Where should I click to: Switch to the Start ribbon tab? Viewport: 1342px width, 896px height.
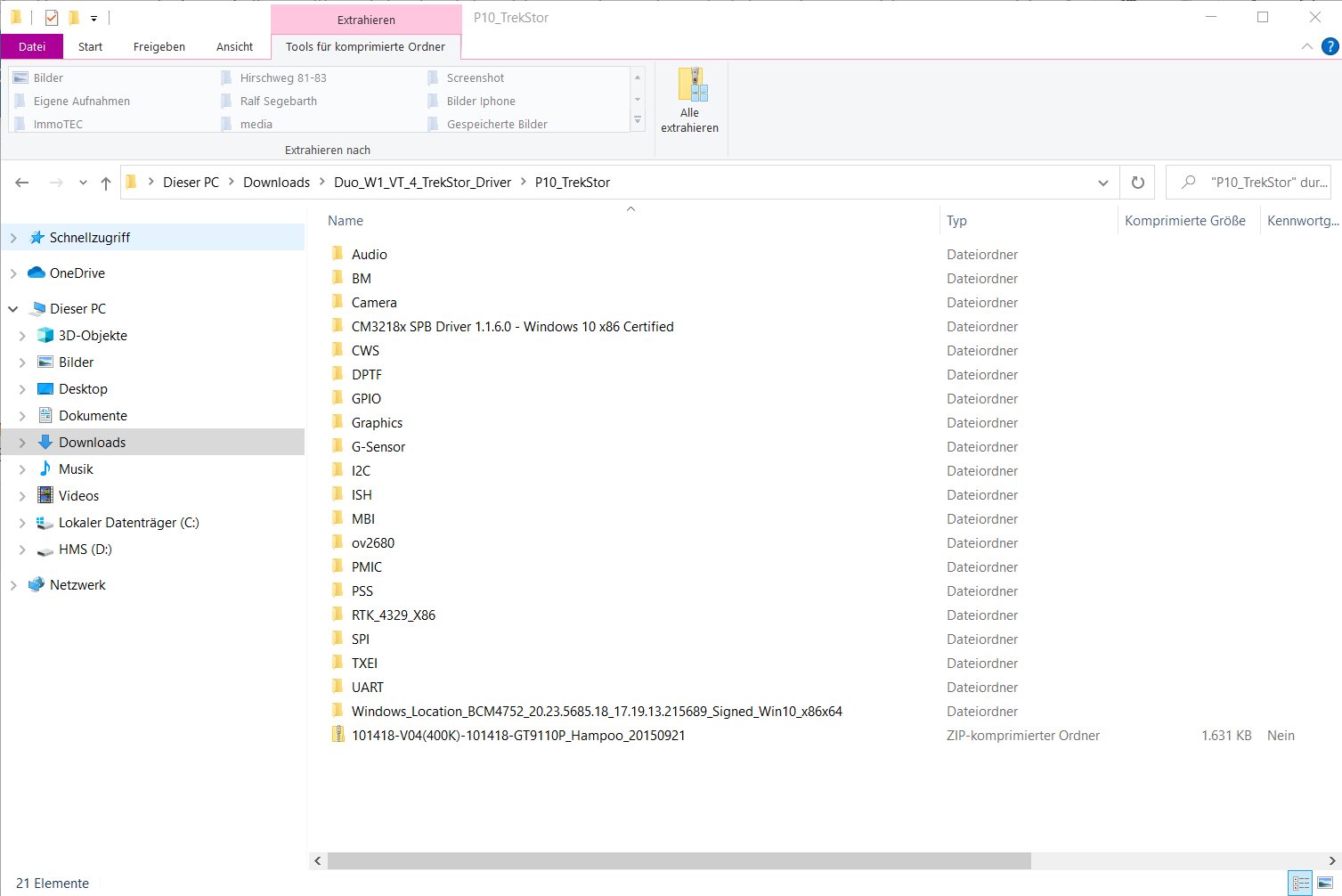pos(90,46)
